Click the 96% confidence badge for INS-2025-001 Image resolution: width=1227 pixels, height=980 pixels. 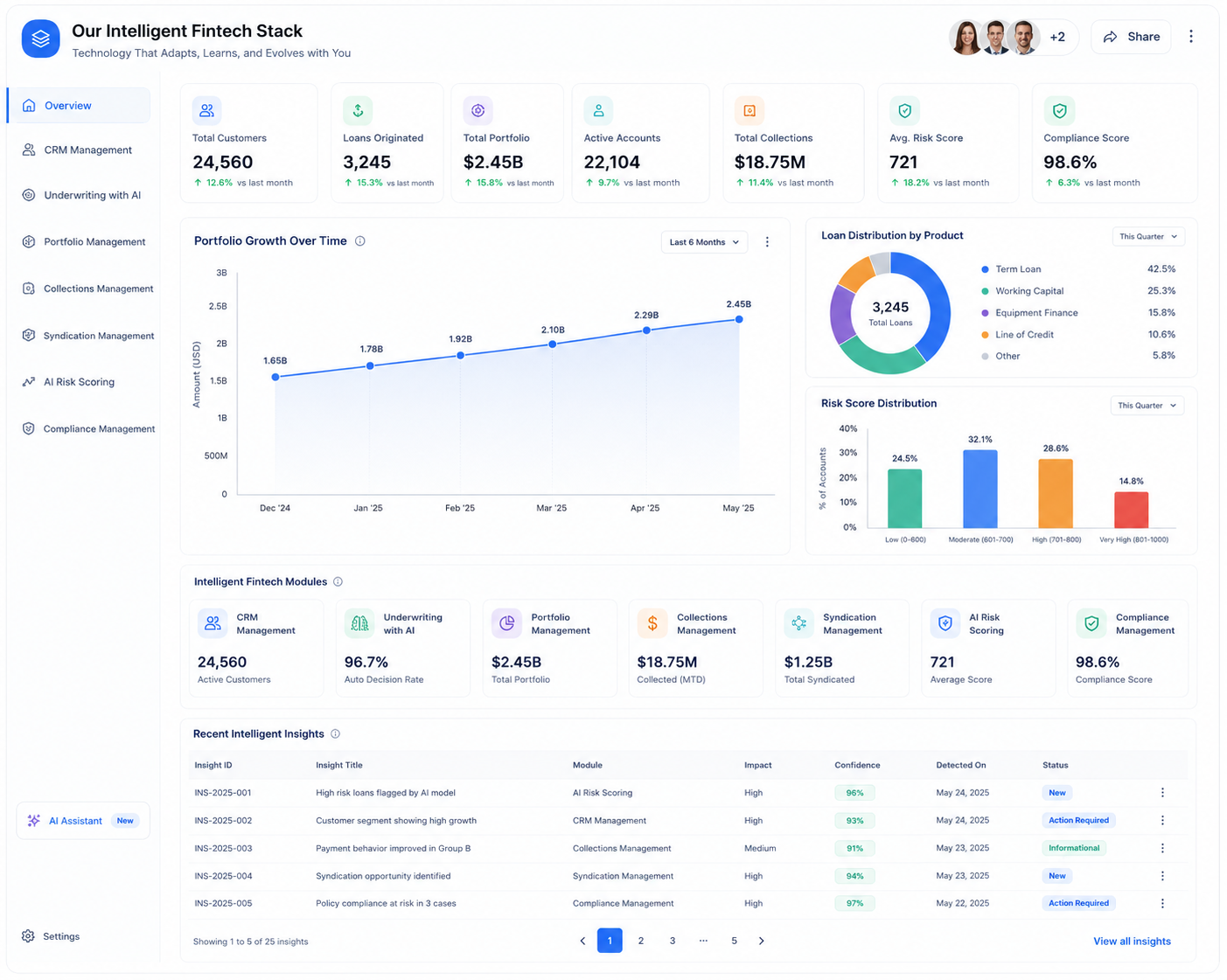[854, 793]
